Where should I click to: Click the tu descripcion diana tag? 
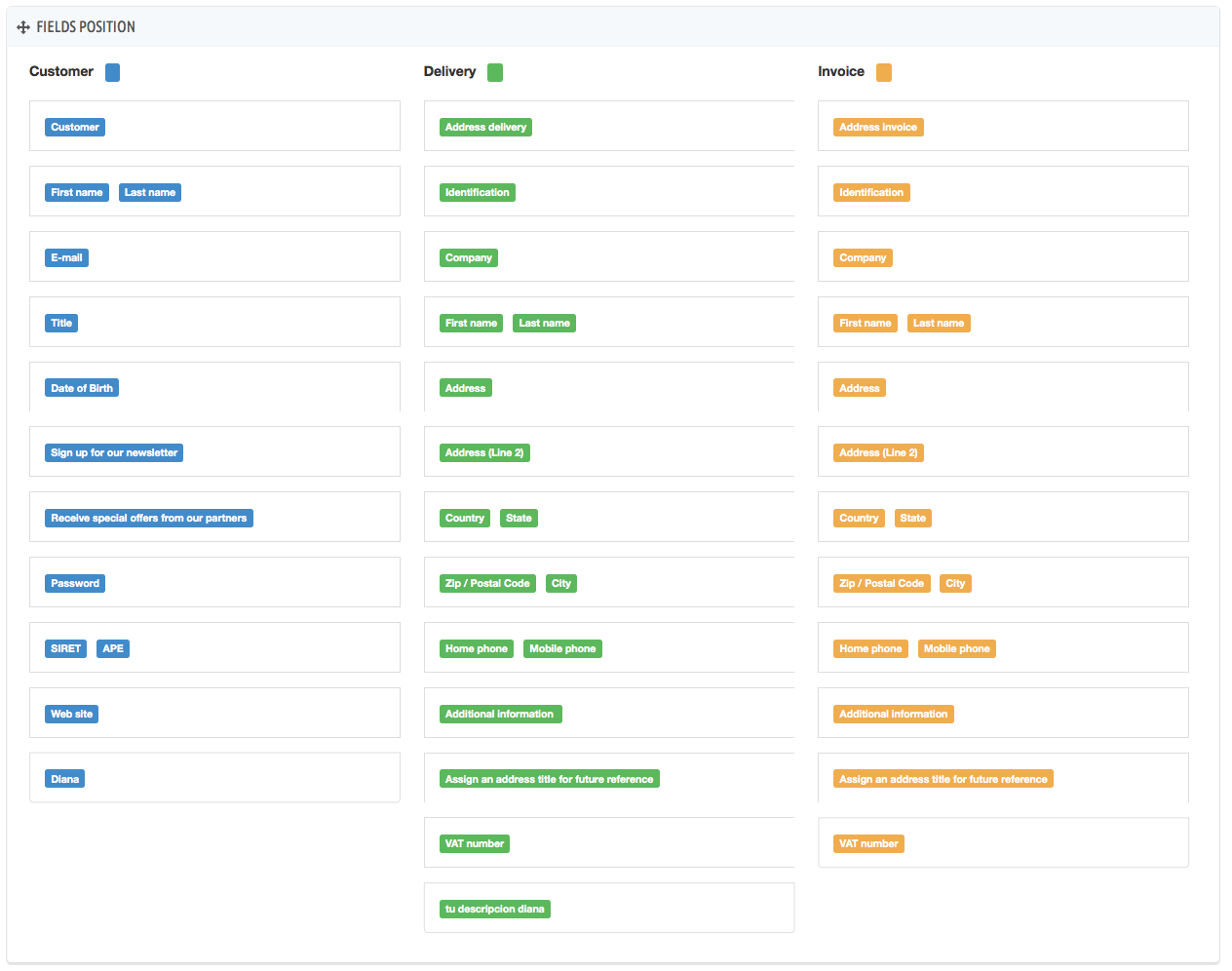coord(495,910)
